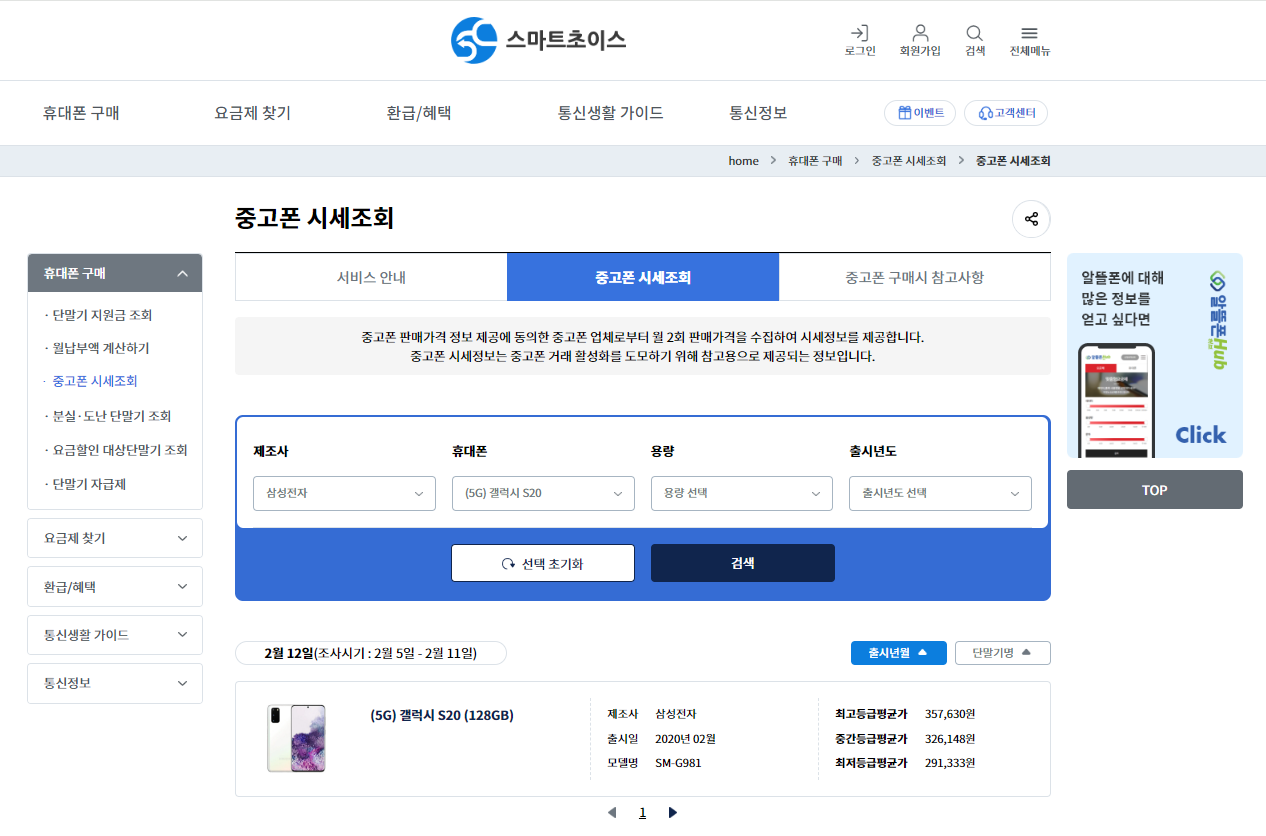Open 단말기 자급제 sidebar link

click(88, 484)
